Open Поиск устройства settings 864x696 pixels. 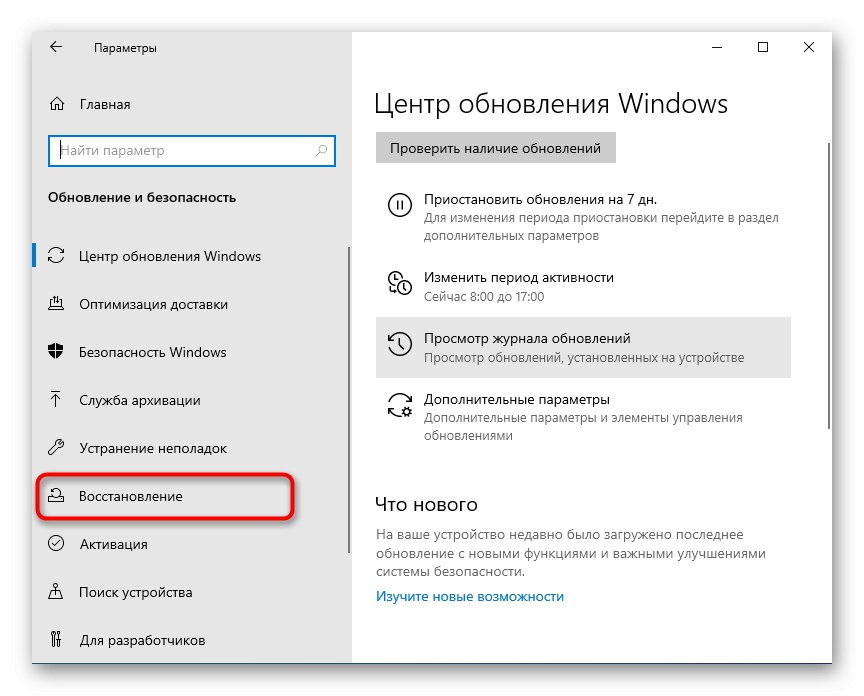(x=135, y=592)
